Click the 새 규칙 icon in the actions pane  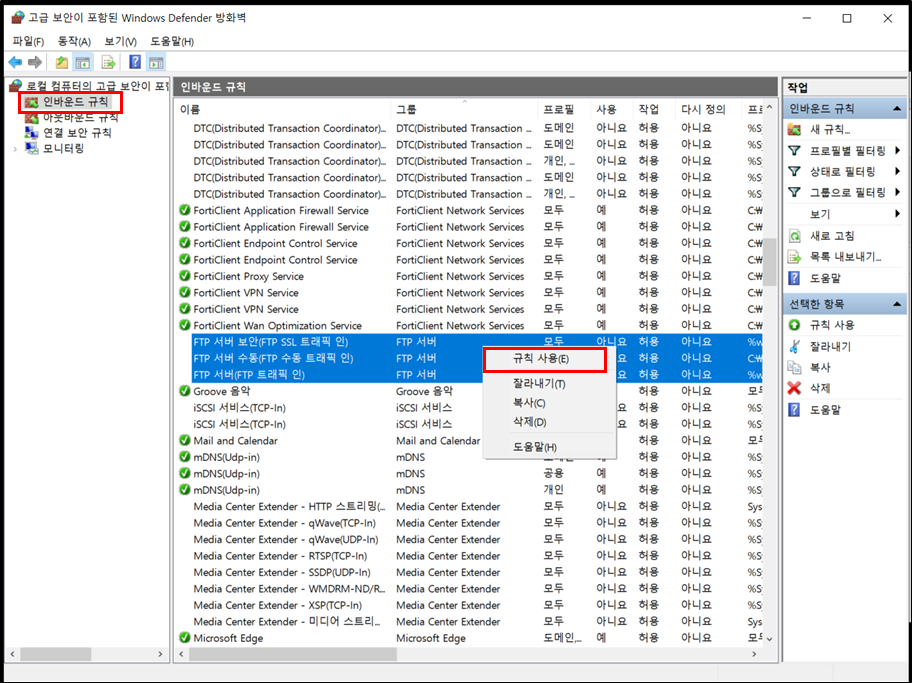click(x=795, y=129)
